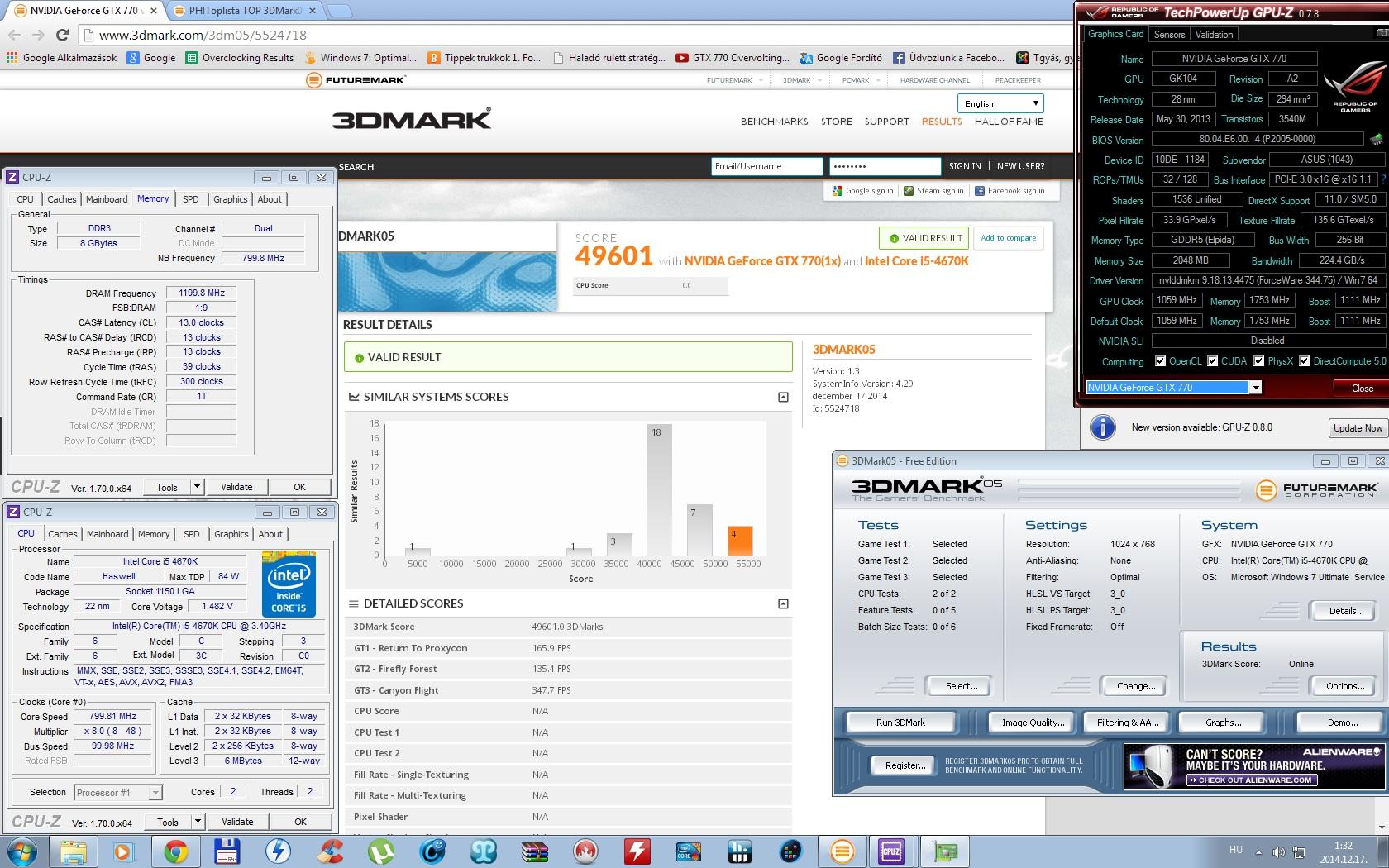Open the volume control in the system tray
1389x868 pixels.
[1278, 851]
